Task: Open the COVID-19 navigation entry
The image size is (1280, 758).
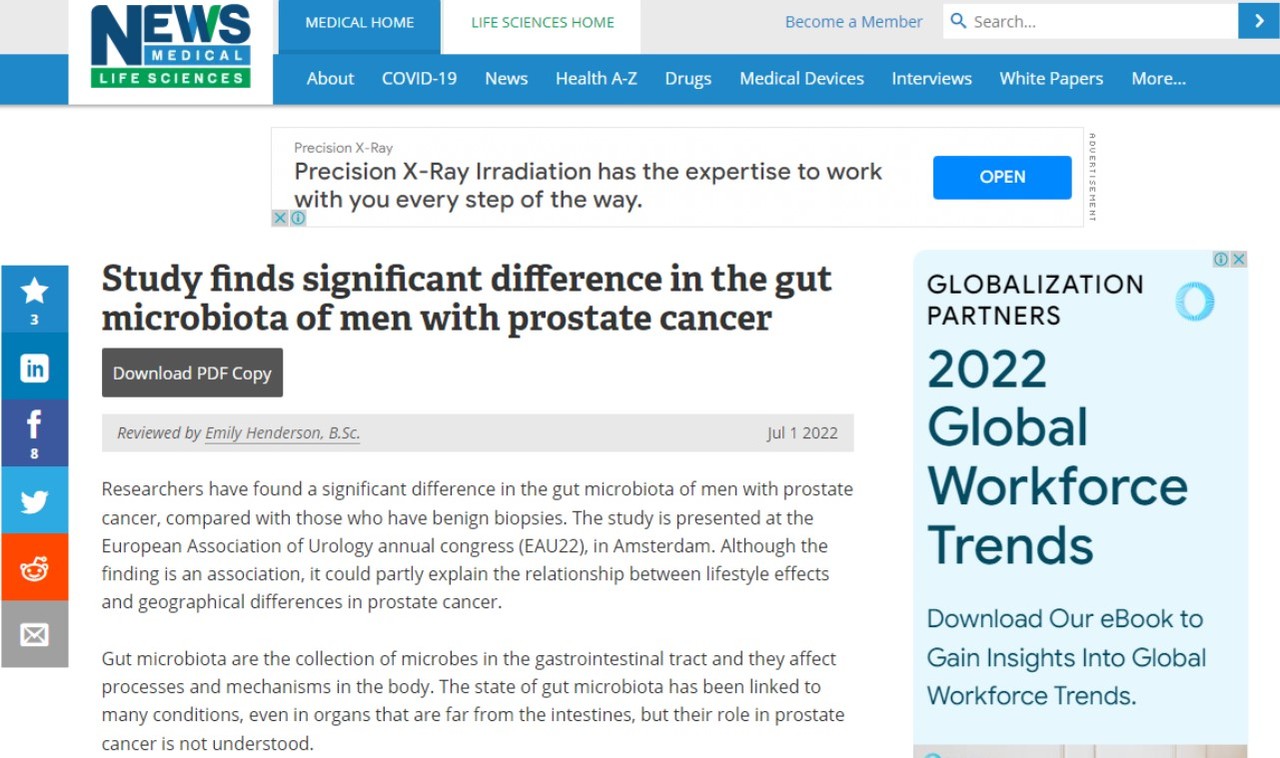Action: pos(419,78)
